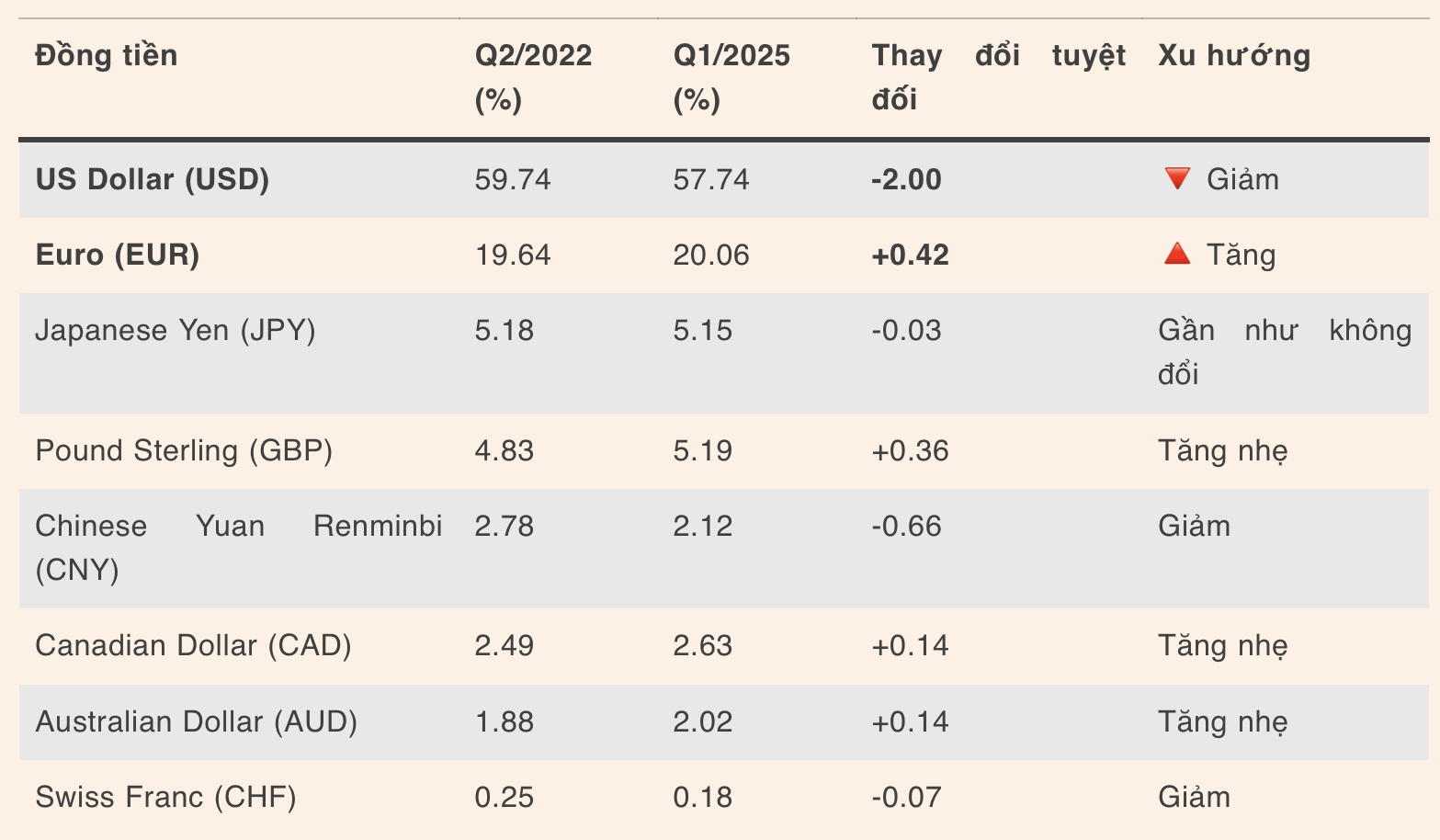Click the Canadian Dollar (CAD) cell

[x=193, y=645]
